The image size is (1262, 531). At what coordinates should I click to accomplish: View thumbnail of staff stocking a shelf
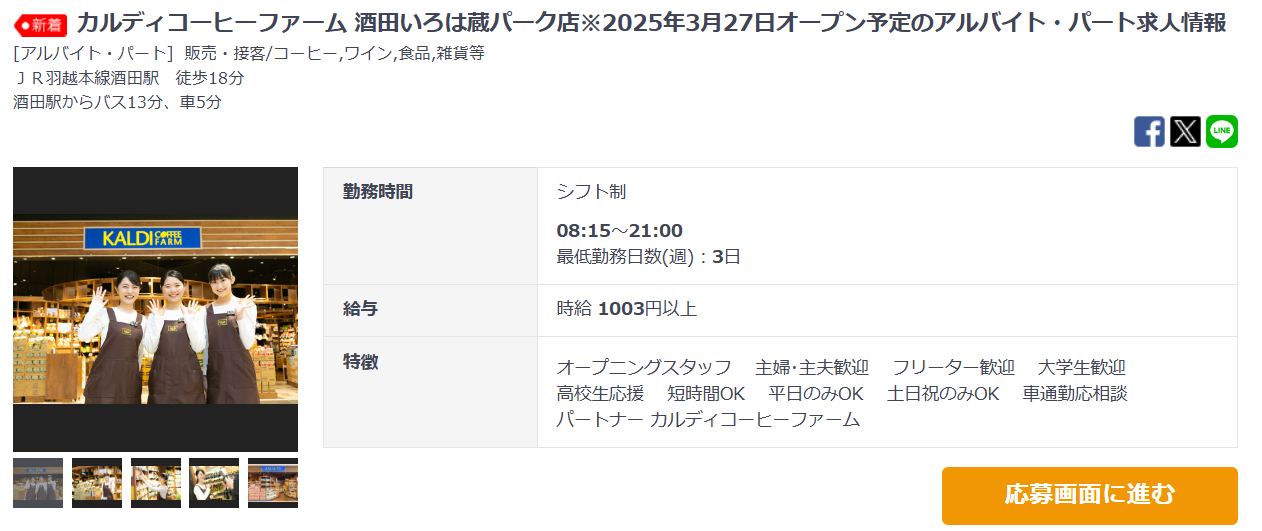point(156,483)
